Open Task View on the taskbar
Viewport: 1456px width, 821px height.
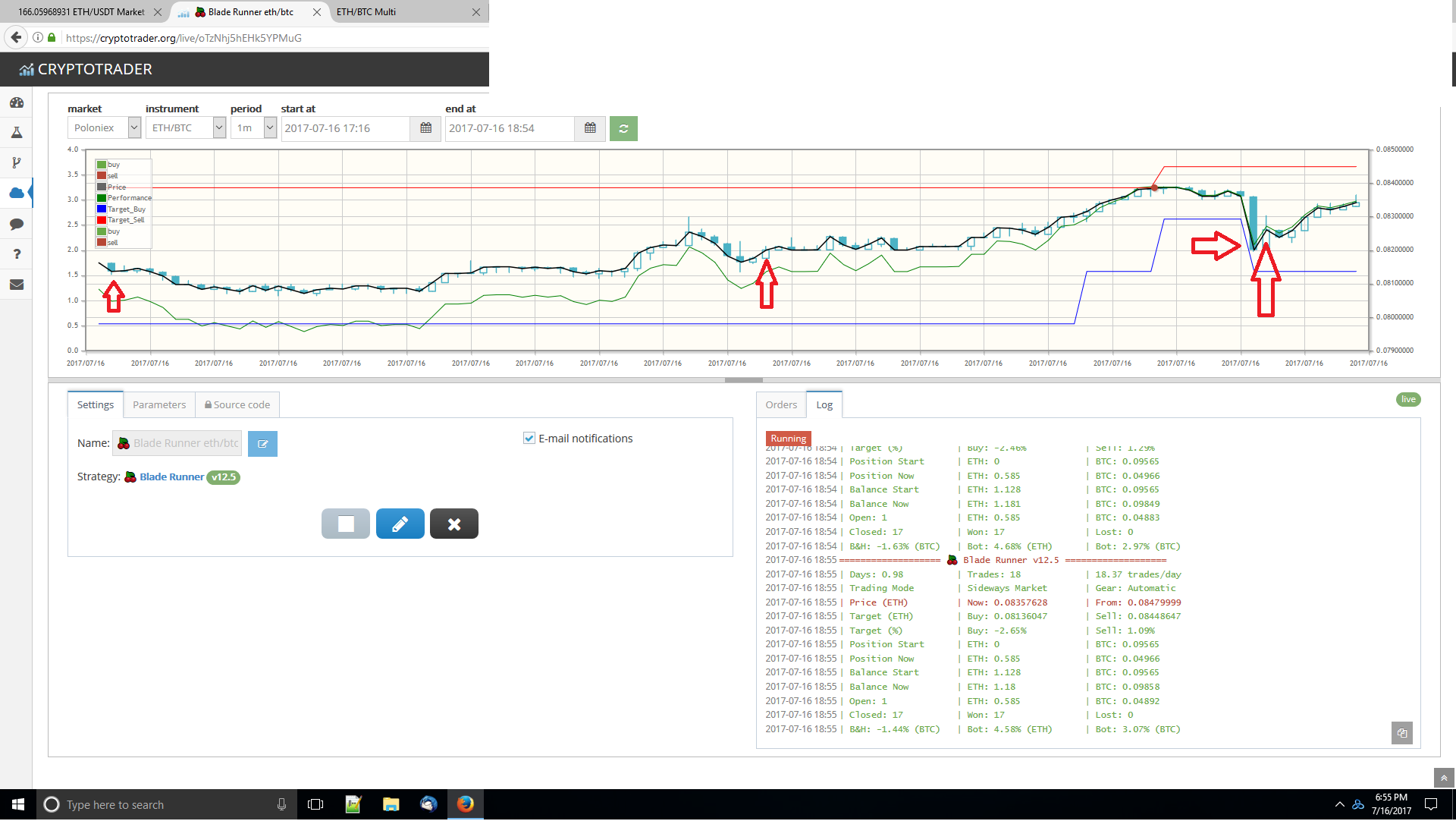pyautogui.click(x=315, y=805)
